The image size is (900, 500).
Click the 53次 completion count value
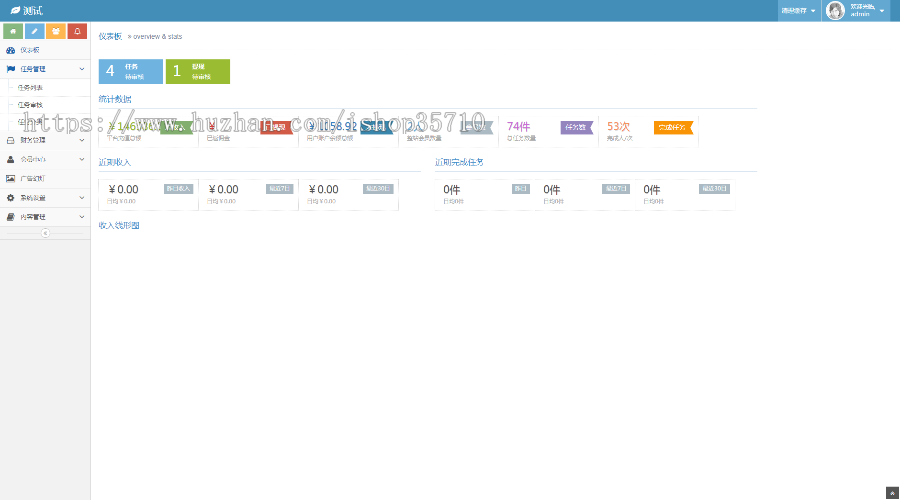618,126
